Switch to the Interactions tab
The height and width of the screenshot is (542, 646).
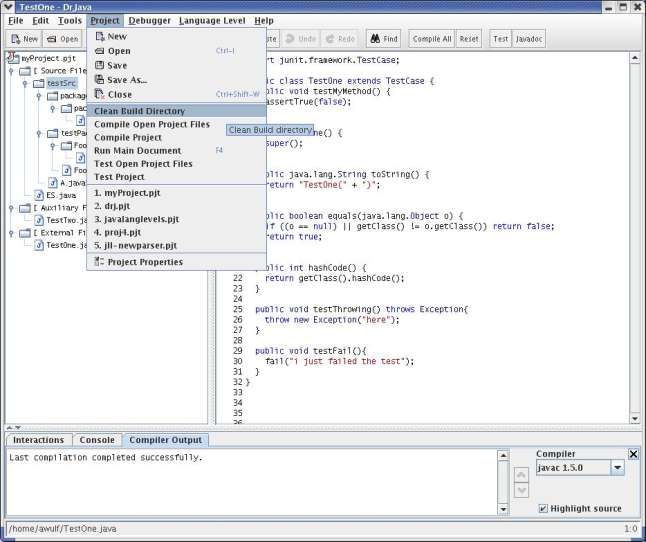coord(38,440)
